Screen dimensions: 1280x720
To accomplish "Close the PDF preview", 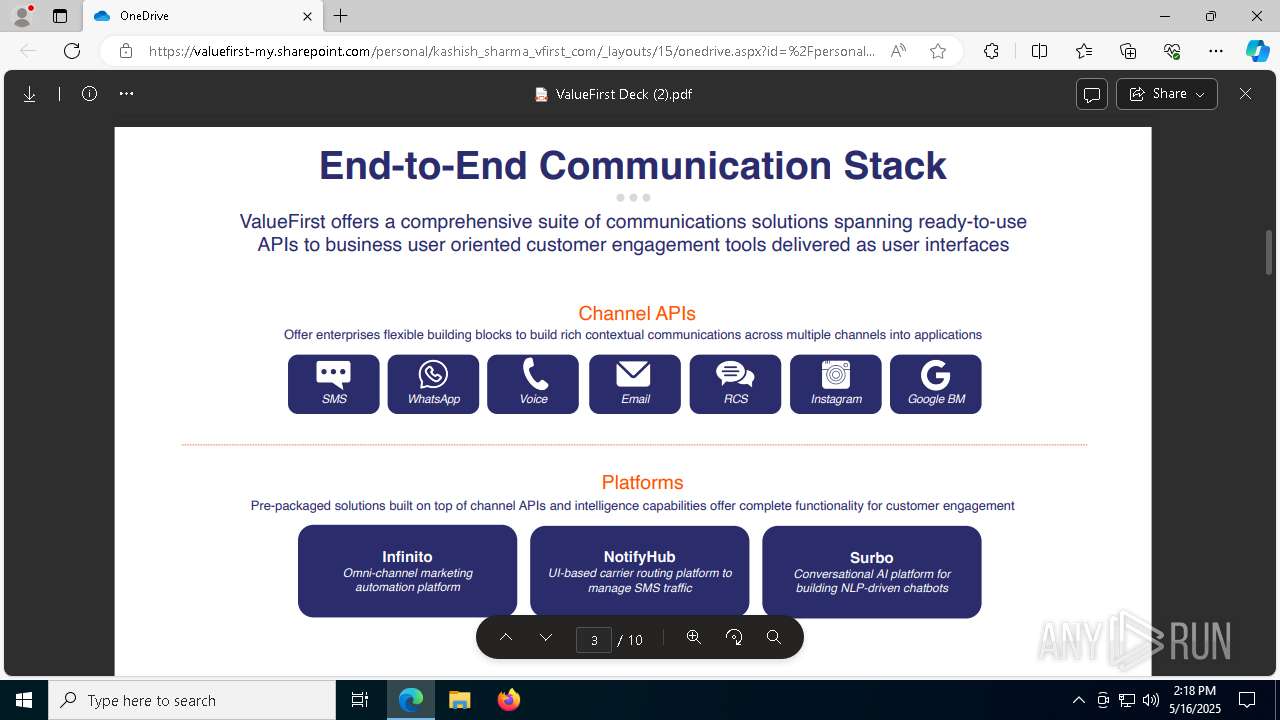I will pyautogui.click(x=1245, y=94).
